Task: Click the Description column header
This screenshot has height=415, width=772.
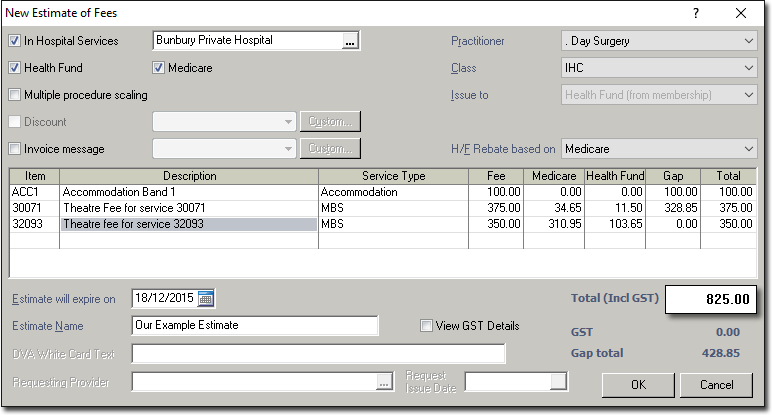Action: (189, 176)
